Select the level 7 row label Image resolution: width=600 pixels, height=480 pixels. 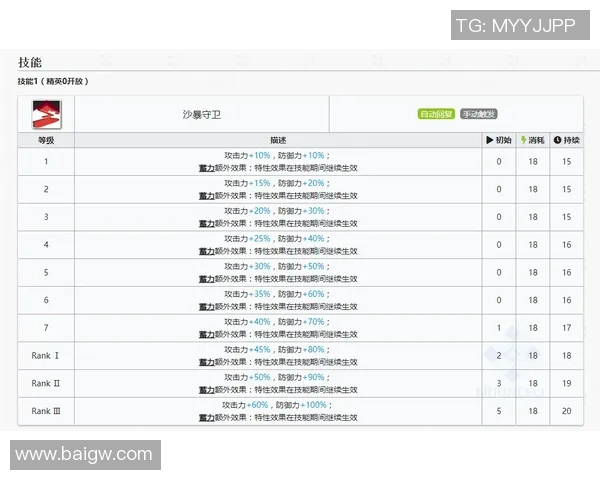coord(45,328)
